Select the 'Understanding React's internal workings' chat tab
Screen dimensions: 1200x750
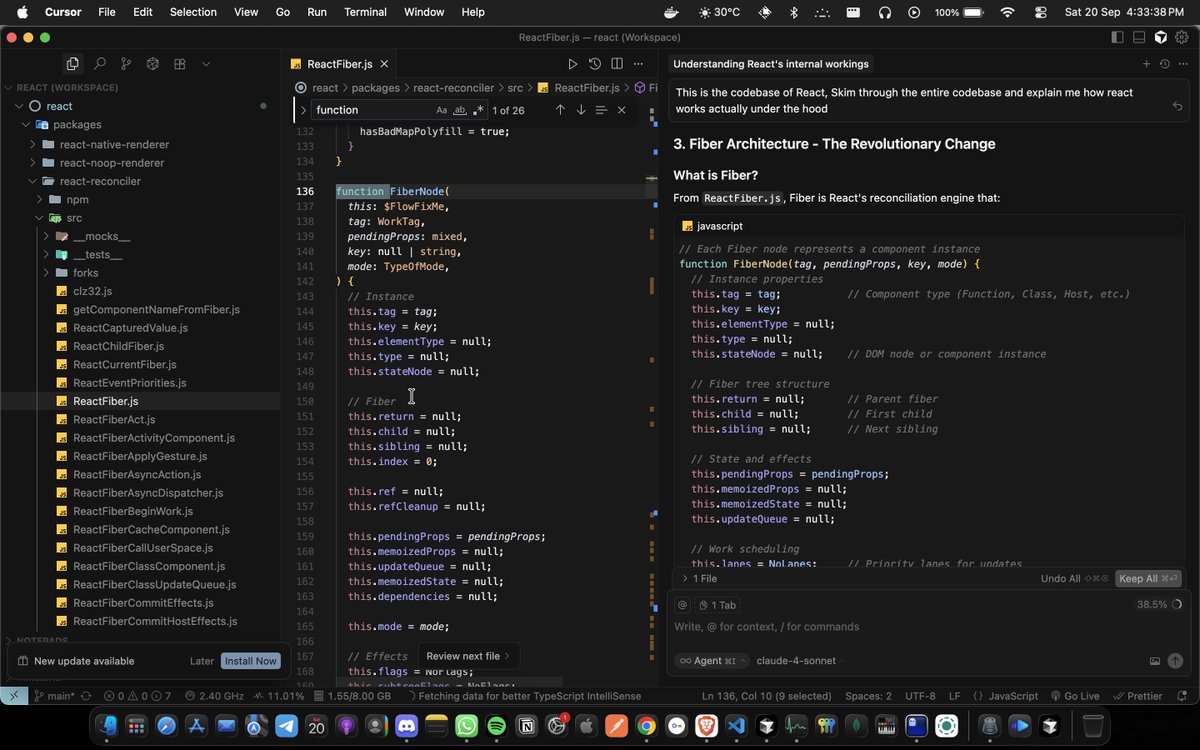[x=771, y=64]
